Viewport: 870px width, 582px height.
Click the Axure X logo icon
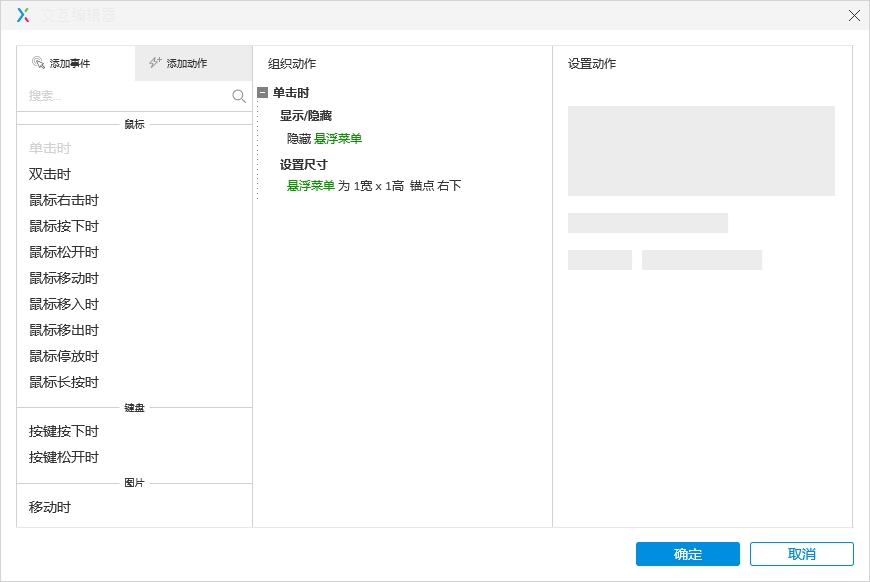[x=23, y=15]
